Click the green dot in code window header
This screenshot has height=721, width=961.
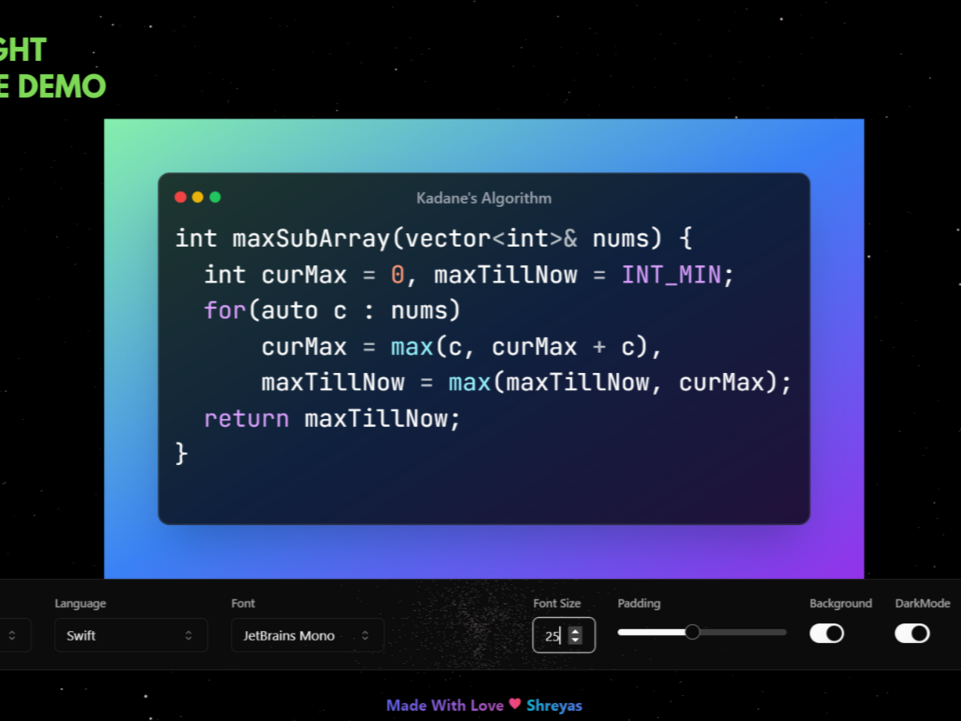pyautogui.click(x=215, y=197)
